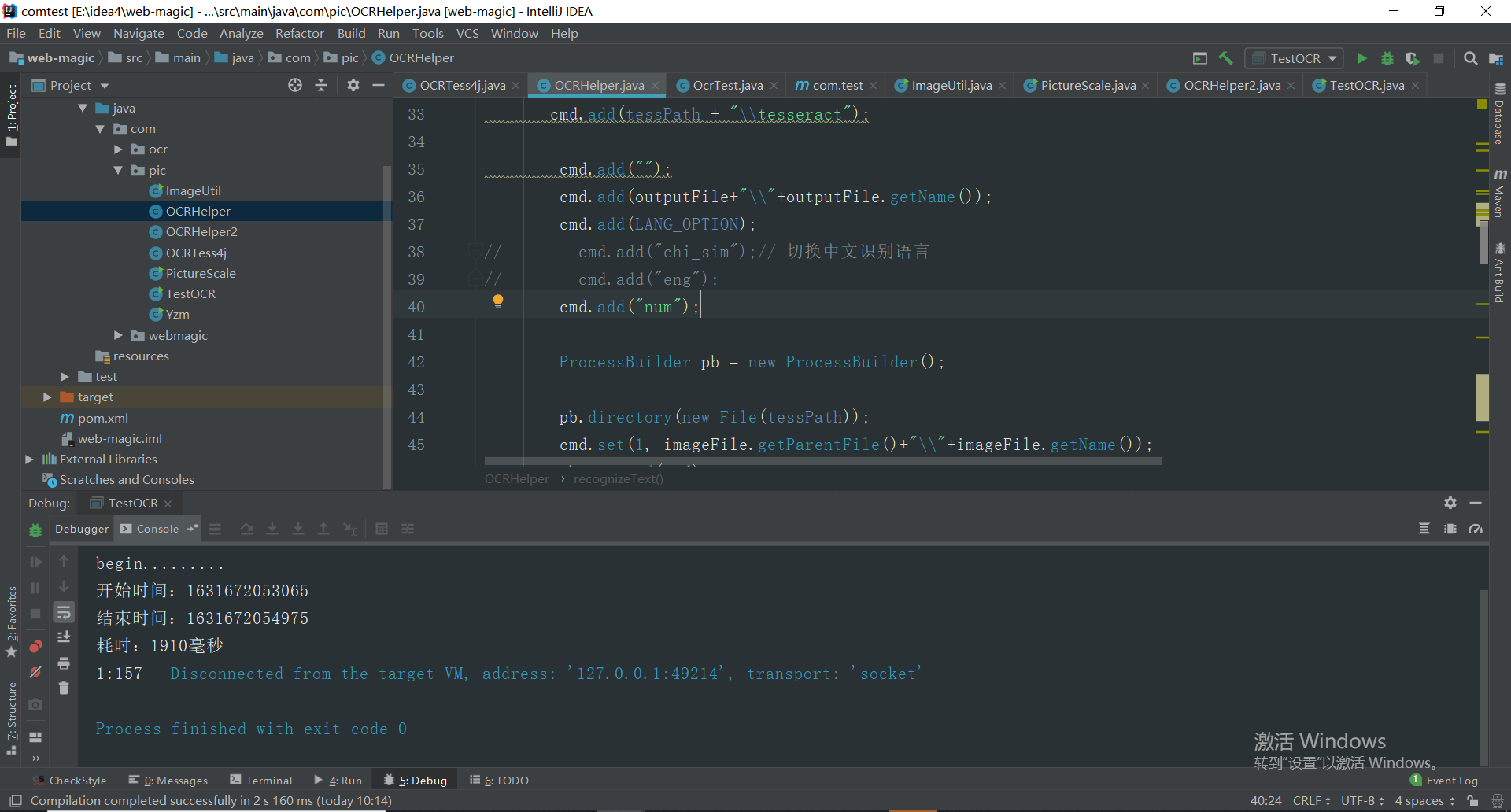Expand the ocr package
Viewport: 1511px width, 812px height.
[x=118, y=149]
